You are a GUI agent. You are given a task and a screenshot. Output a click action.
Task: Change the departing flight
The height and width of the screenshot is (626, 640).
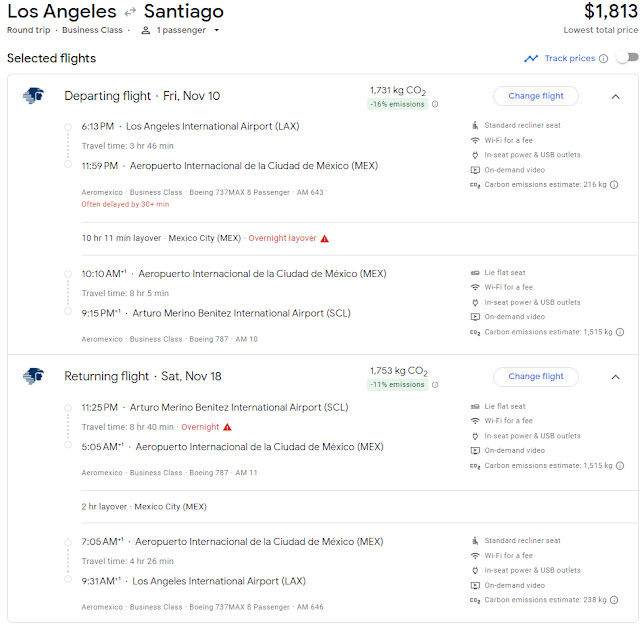point(536,96)
